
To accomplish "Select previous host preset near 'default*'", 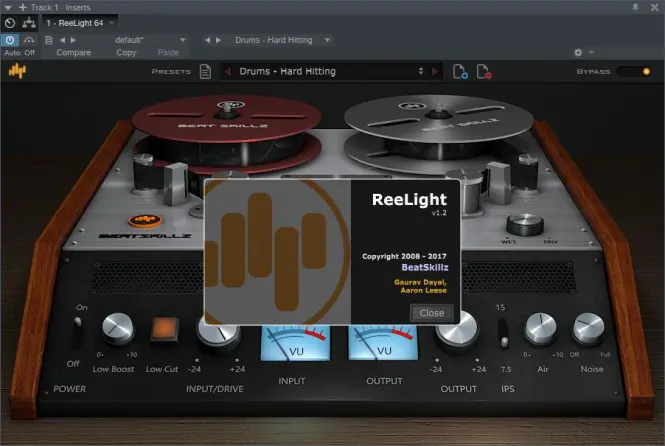I will pos(62,40).
